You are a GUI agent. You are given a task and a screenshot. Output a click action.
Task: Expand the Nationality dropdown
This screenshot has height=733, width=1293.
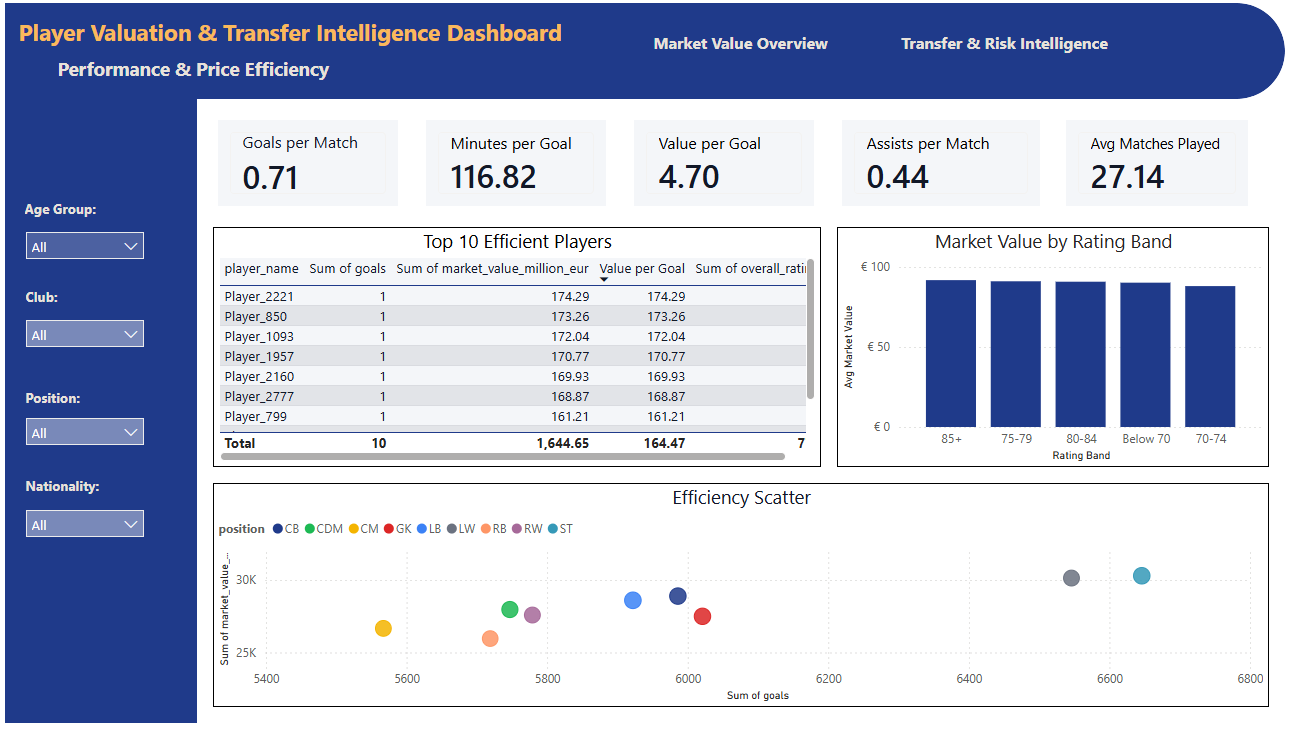(85, 524)
